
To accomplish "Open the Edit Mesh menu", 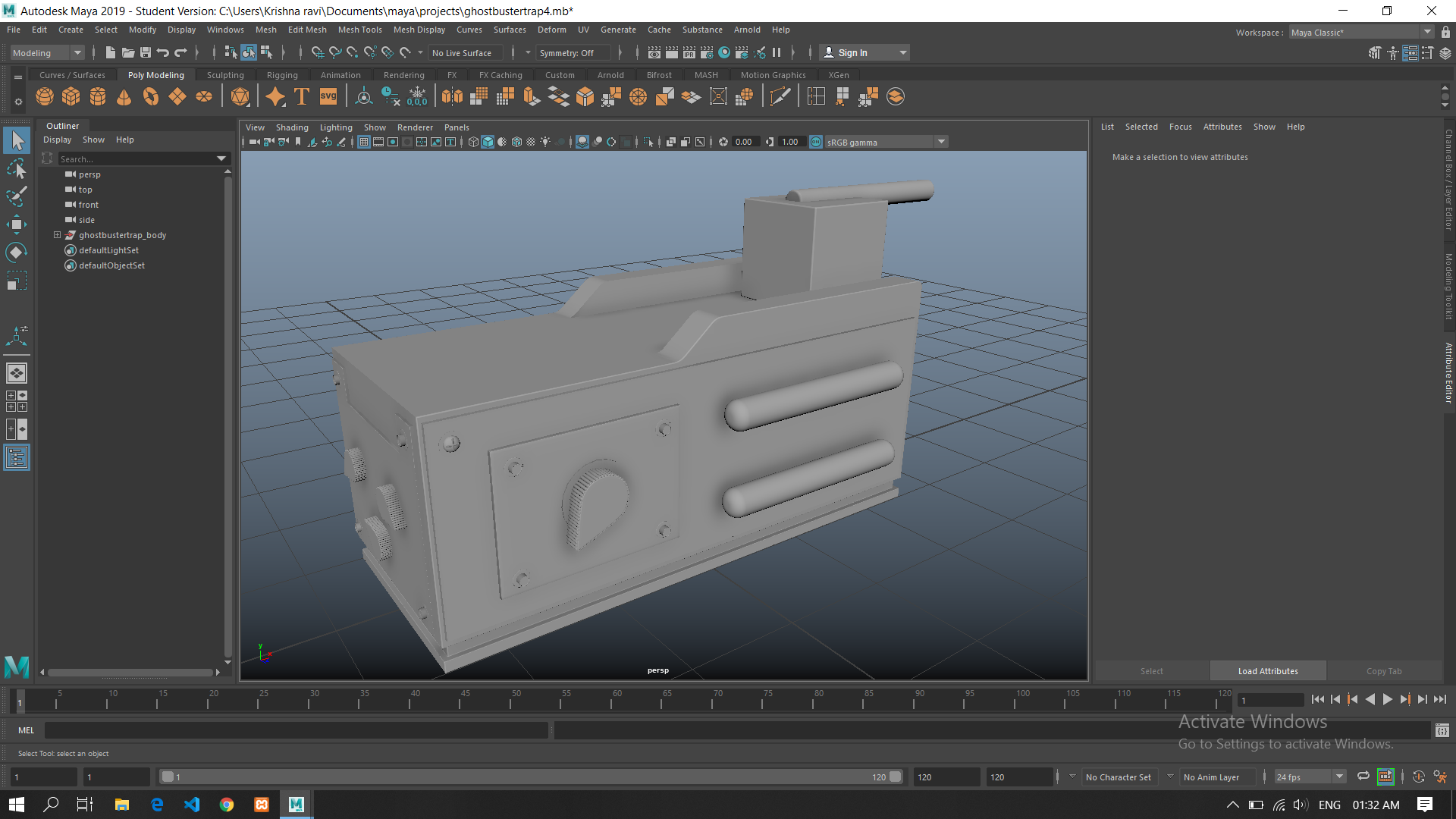I will pyautogui.click(x=307, y=30).
